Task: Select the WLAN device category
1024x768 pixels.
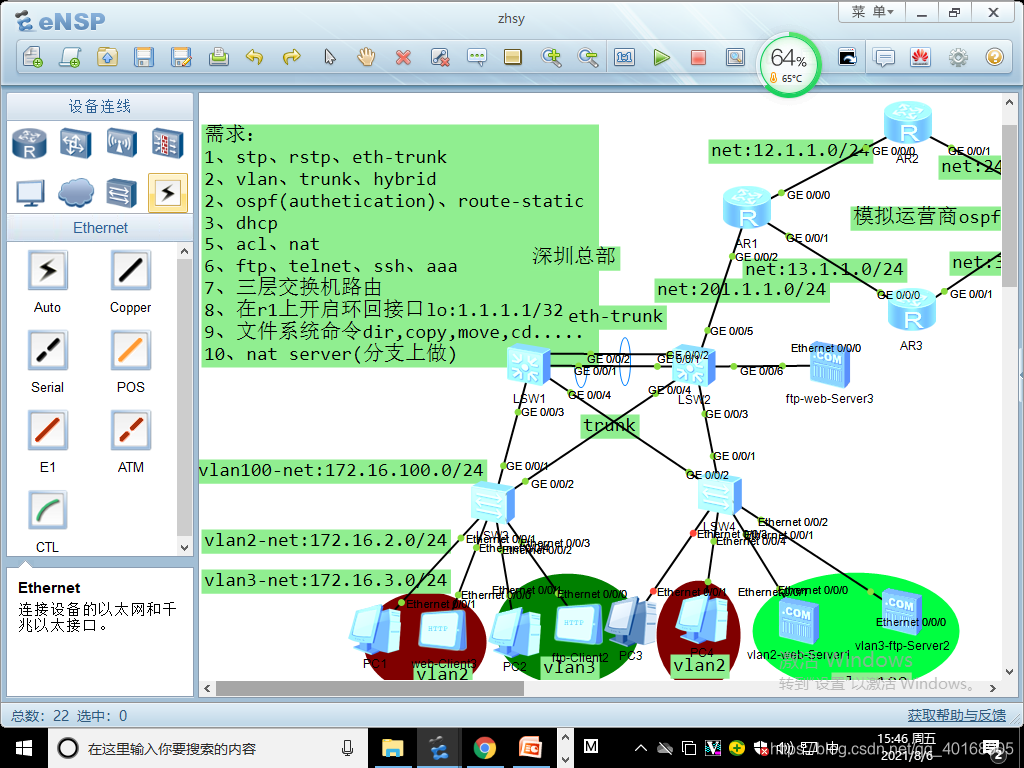Action: [x=121, y=143]
